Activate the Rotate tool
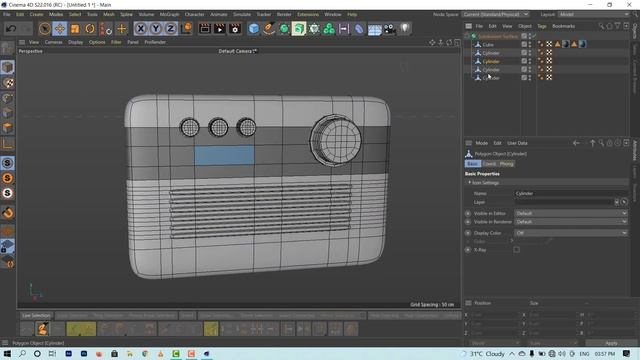This screenshot has width=640, height=360. pyautogui.click(x=90, y=29)
